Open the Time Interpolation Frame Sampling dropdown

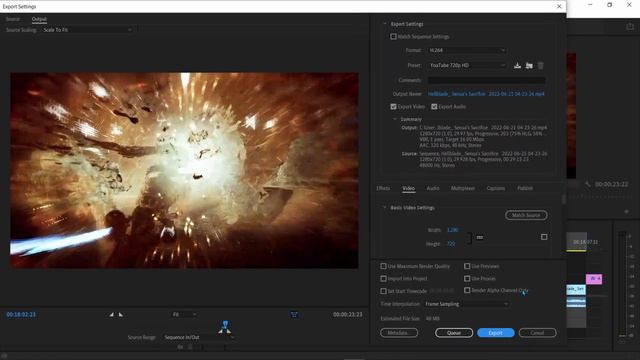pyautogui.click(x=466, y=304)
